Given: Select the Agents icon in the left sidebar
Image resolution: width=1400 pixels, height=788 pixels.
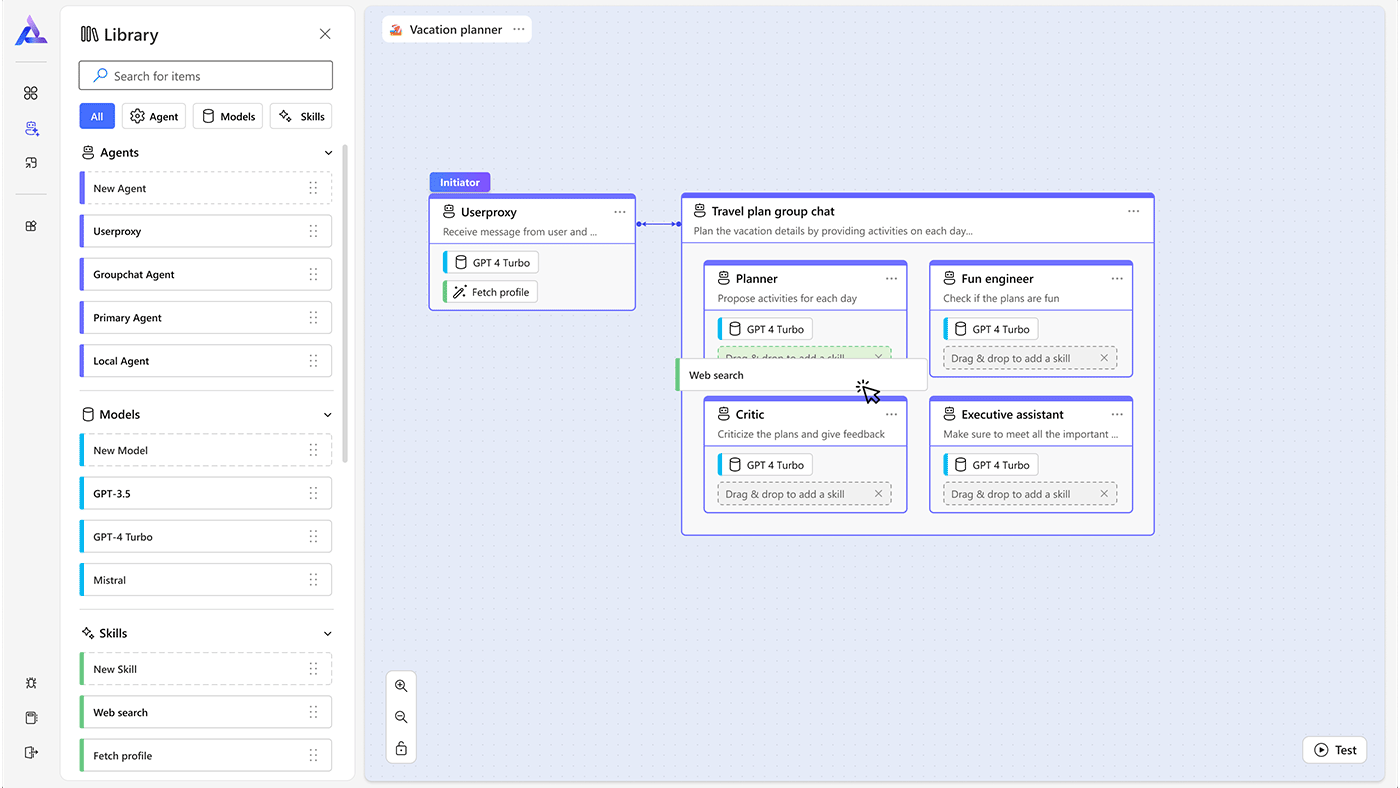Looking at the screenshot, I should point(31,128).
